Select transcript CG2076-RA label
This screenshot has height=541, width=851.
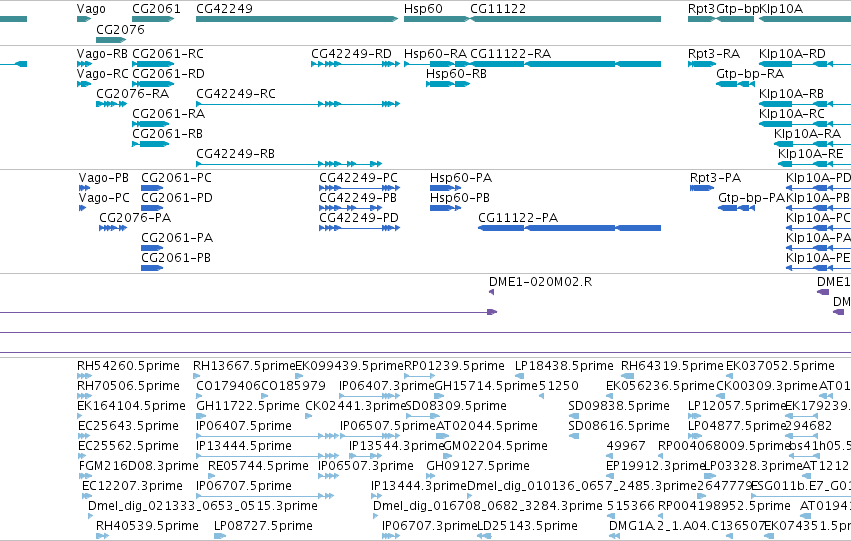pyautogui.click(x=132, y=94)
